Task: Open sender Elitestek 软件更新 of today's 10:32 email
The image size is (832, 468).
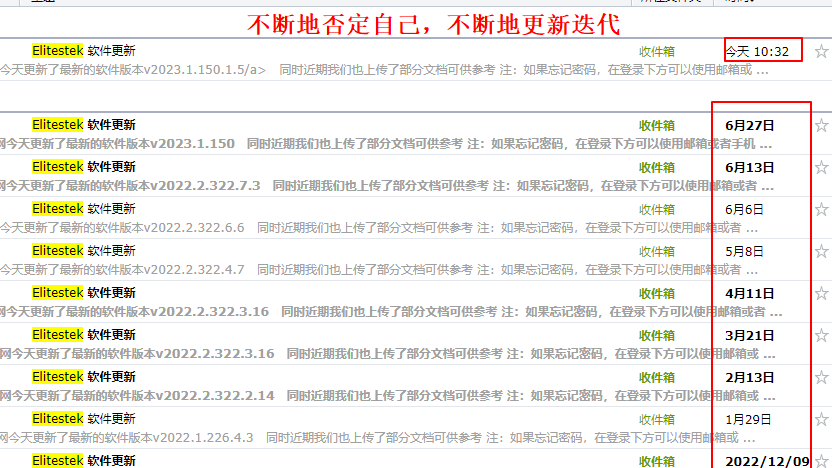Action: pyautogui.click(x=83, y=51)
